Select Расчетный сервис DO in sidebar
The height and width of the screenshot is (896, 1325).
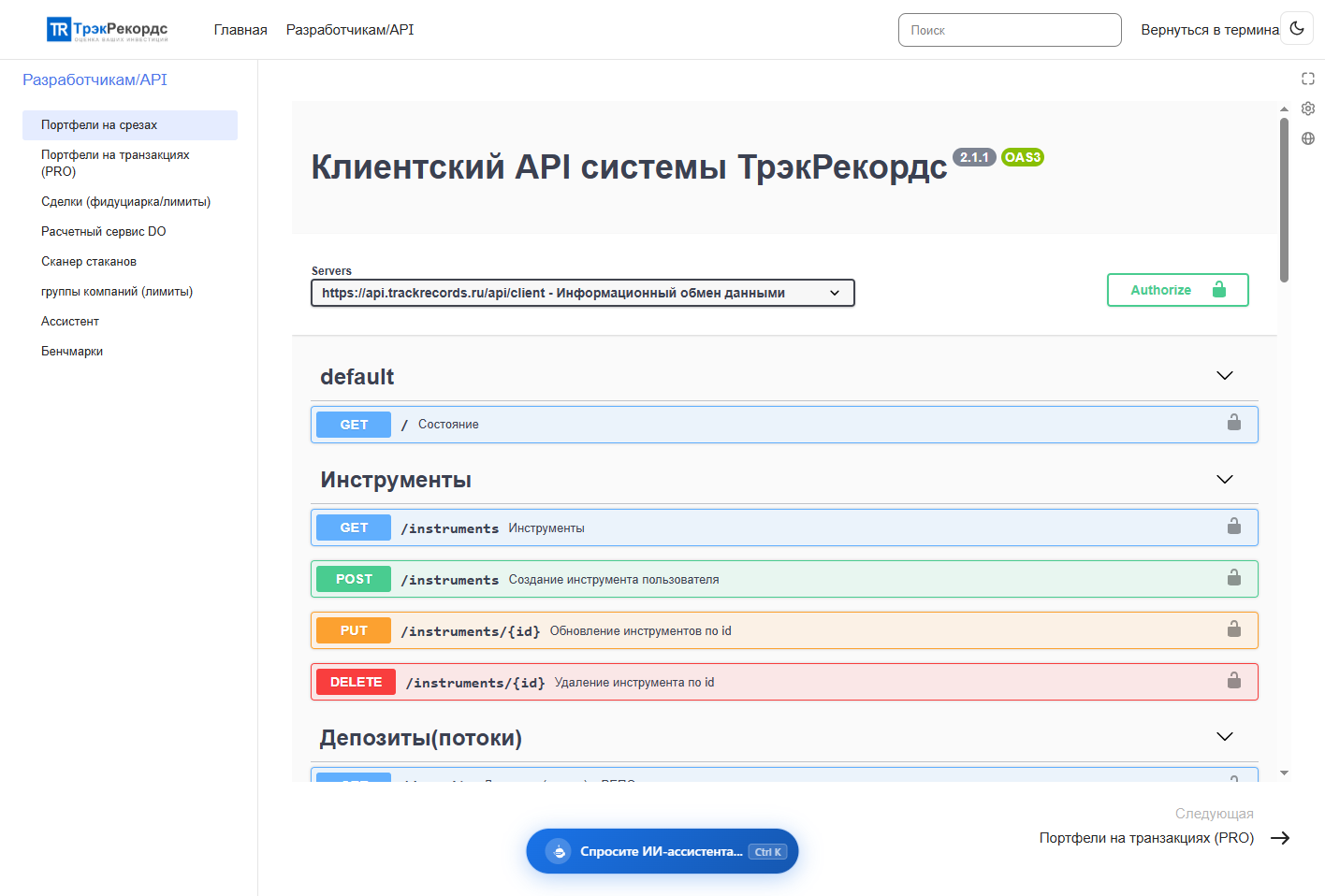(130, 232)
